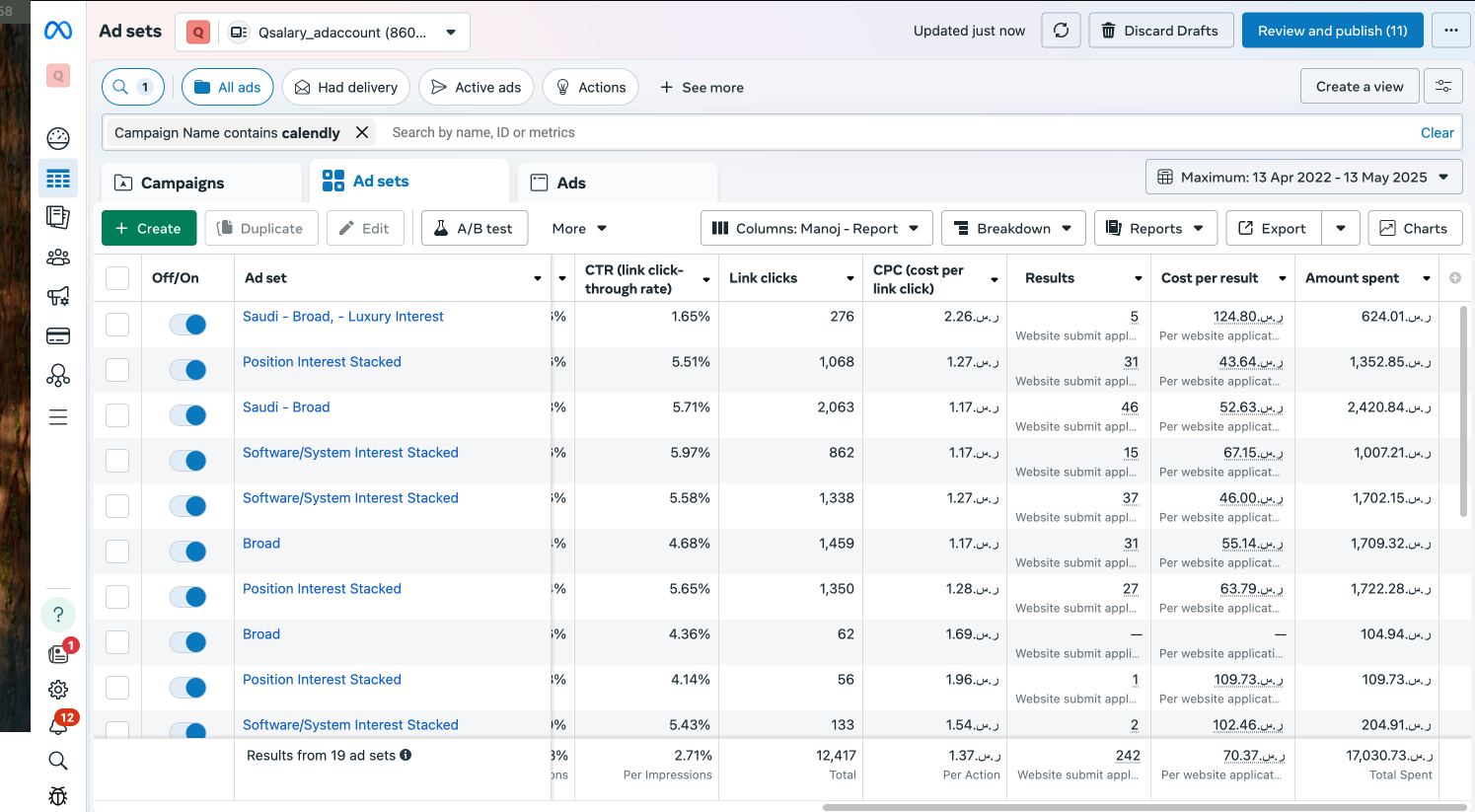Click the customize columns plus icon
This screenshot has width=1475, height=812.
pyautogui.click(x=1454, y=278)
